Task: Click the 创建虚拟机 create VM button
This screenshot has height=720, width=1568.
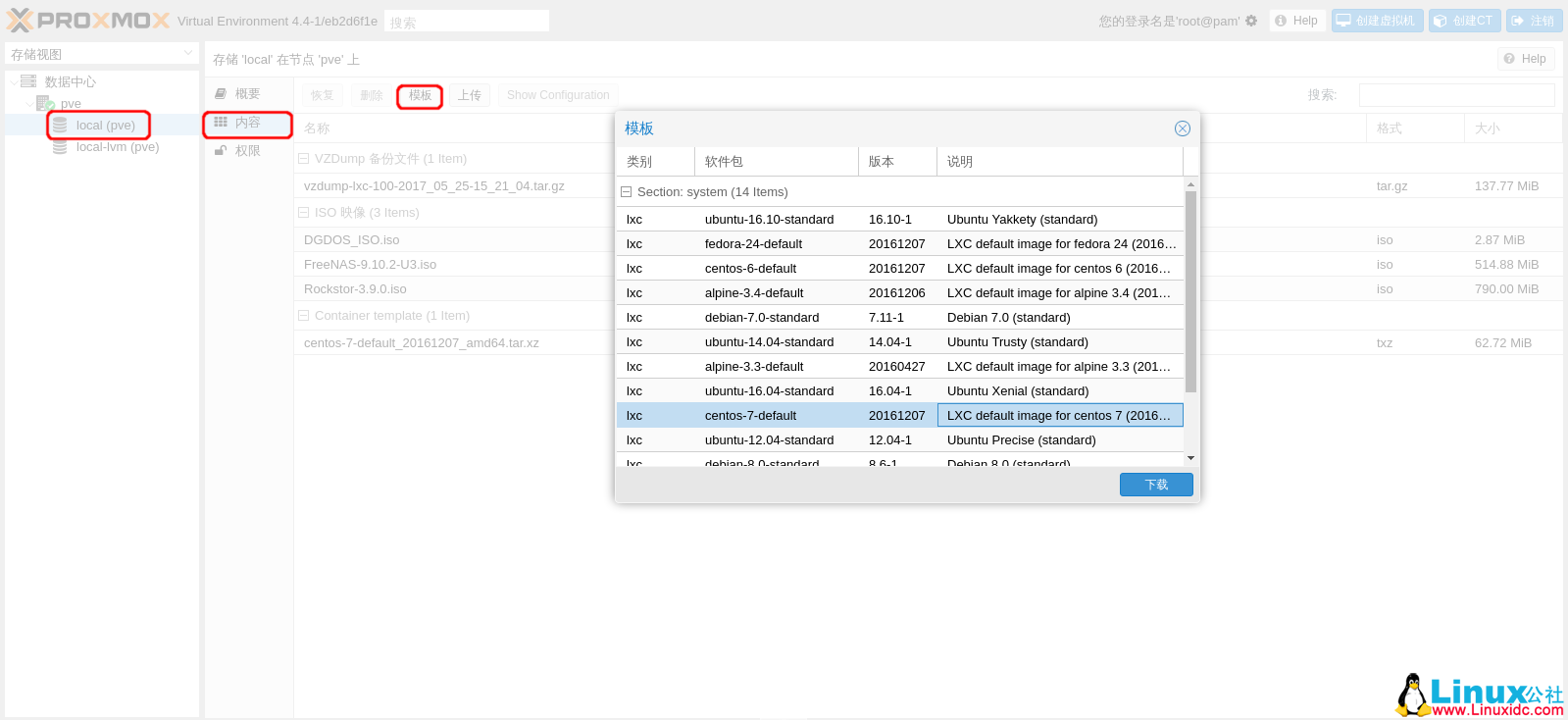Action: [x=1377, y=21]
